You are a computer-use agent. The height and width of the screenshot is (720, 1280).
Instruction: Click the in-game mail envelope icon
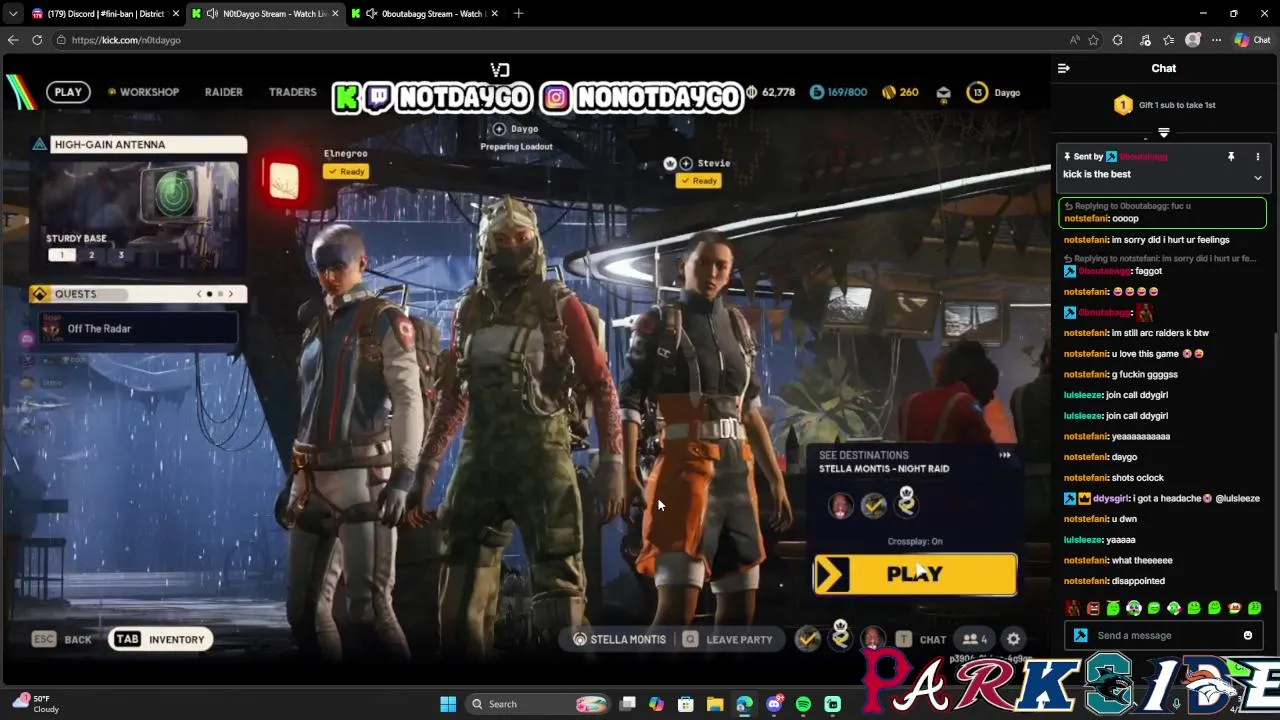click(x=943, y=93)
